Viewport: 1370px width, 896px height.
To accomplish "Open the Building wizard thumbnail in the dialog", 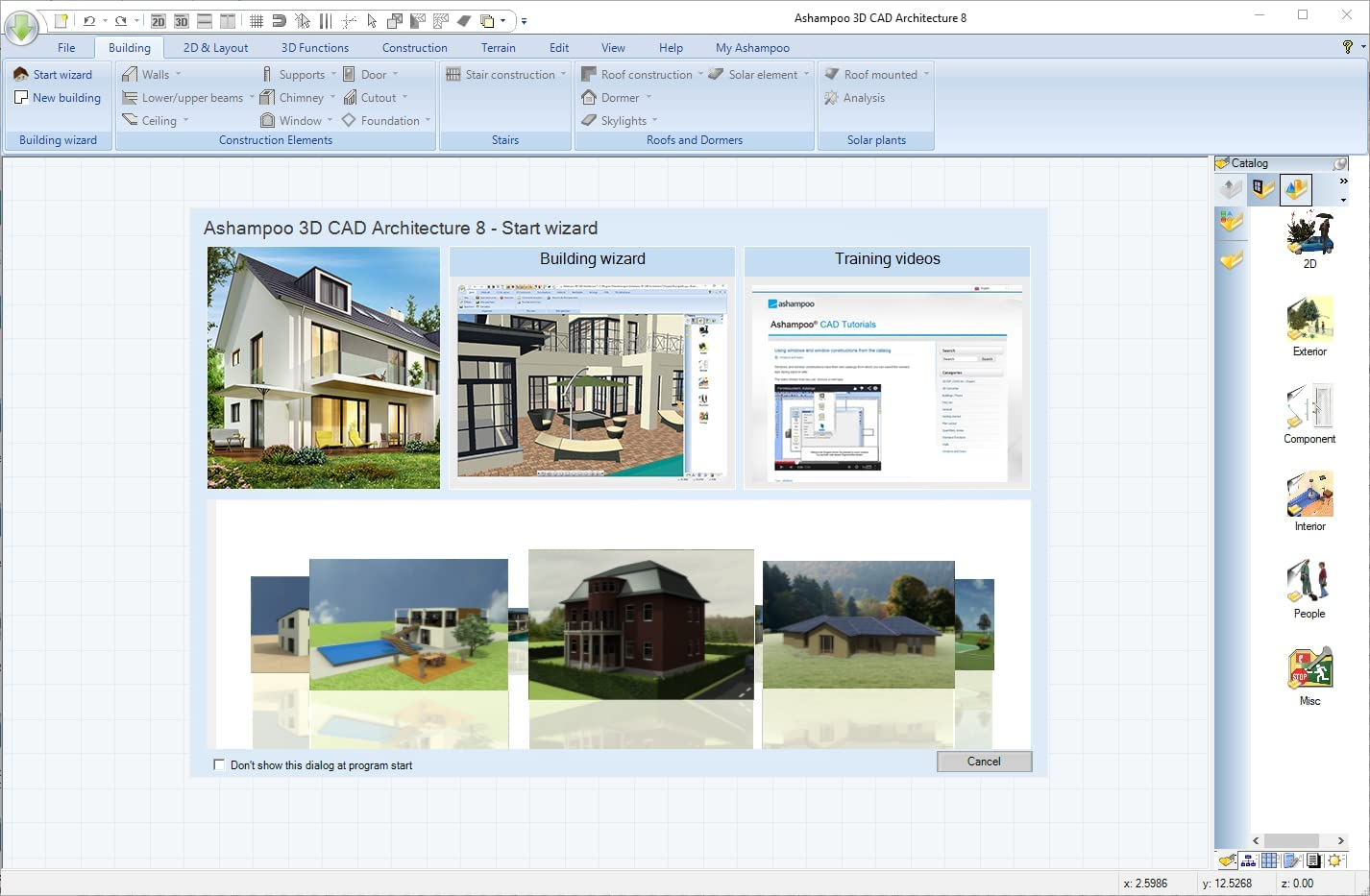I will coord(592,368).
